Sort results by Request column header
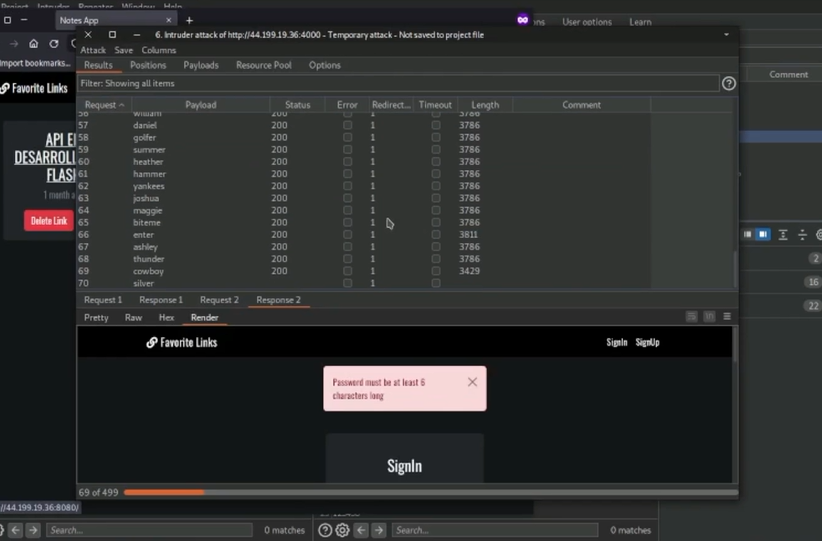The width and height of the screenshot is (822, 541). pyautogui.click(x=104, y=105)
